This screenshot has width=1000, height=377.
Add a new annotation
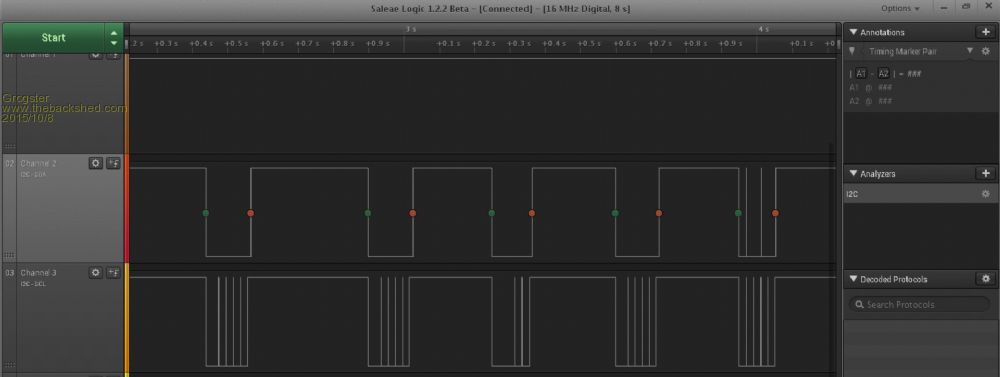[985, 32]
